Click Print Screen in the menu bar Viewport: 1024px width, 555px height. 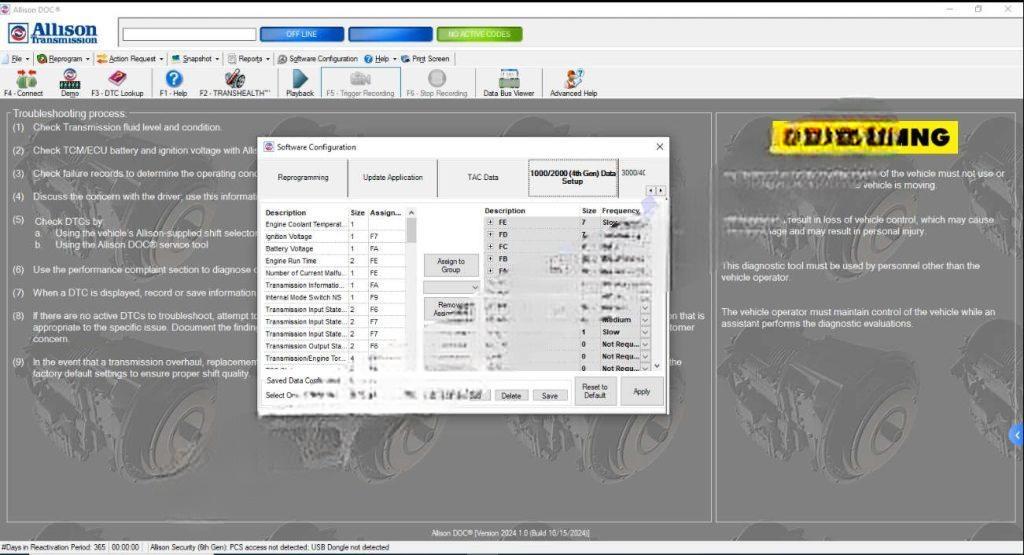coord(425,59)
